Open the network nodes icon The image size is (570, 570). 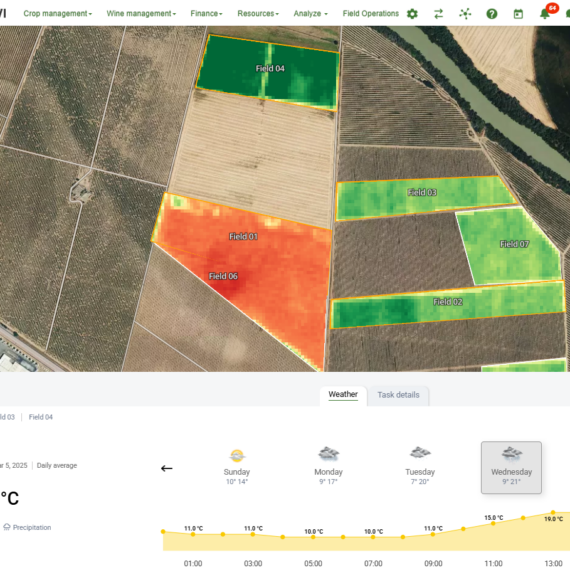465,14
